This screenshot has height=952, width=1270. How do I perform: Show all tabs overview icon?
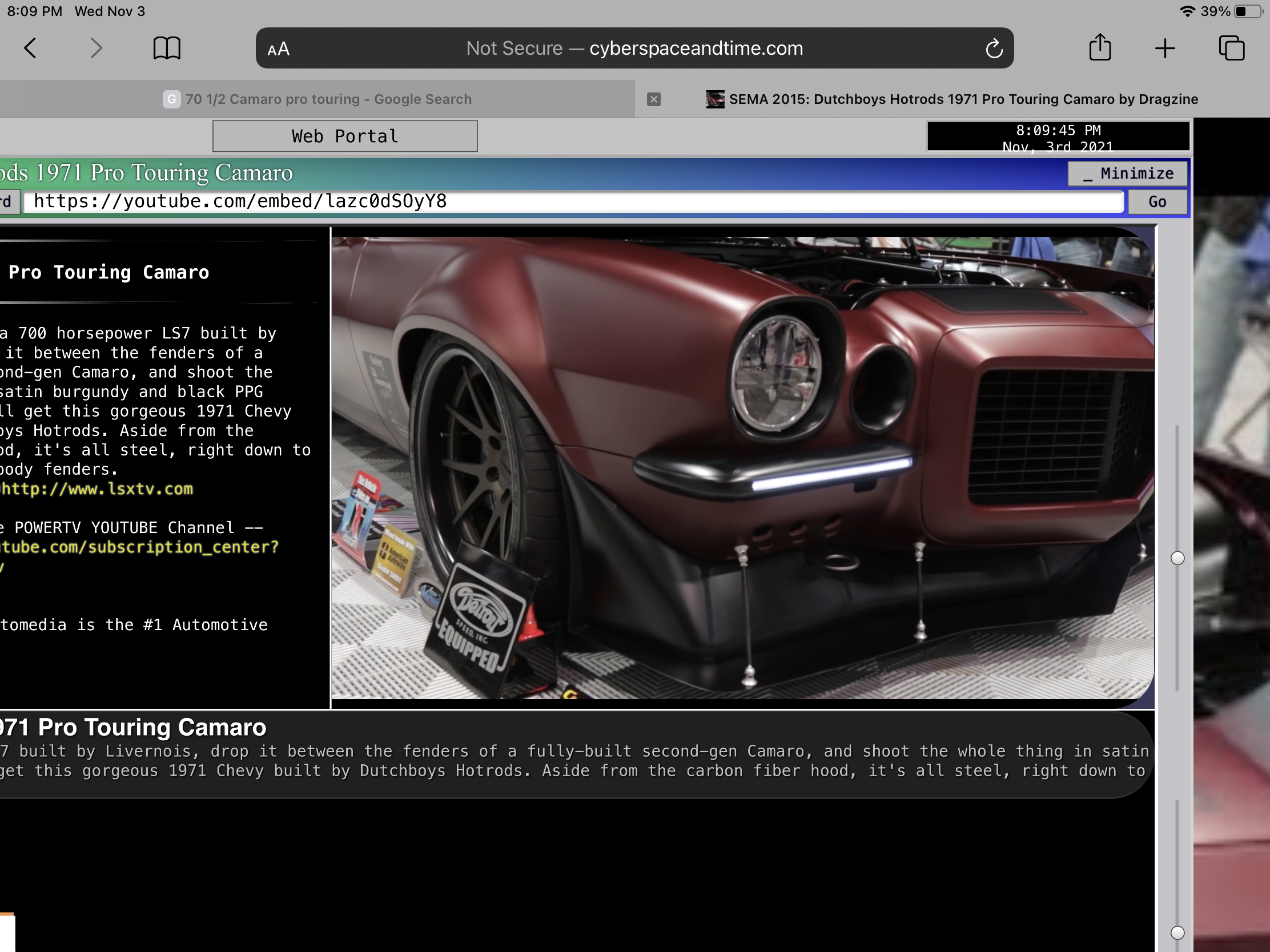(1232, 48)
